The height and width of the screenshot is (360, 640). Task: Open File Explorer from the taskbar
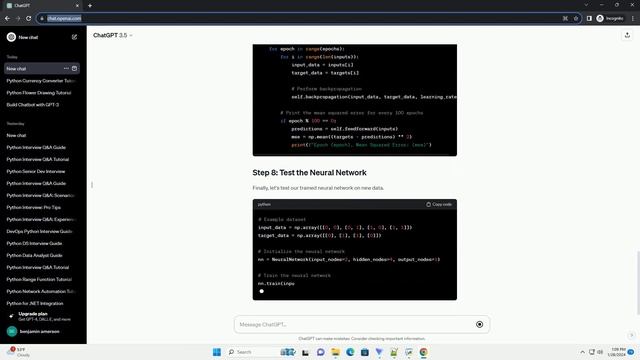tap(336, 352)
